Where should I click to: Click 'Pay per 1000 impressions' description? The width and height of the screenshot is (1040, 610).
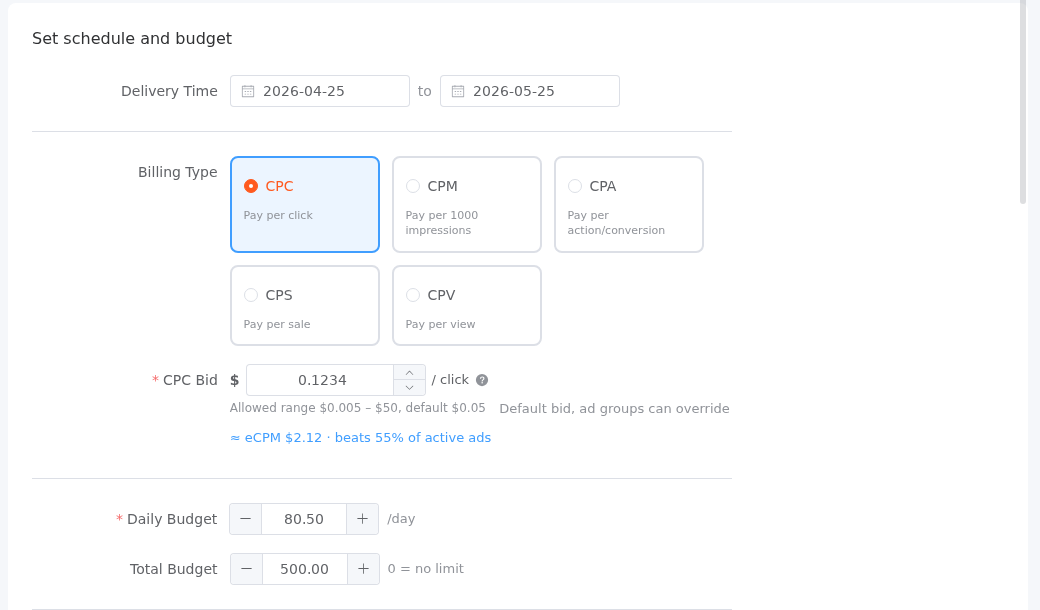pos(442,223)
